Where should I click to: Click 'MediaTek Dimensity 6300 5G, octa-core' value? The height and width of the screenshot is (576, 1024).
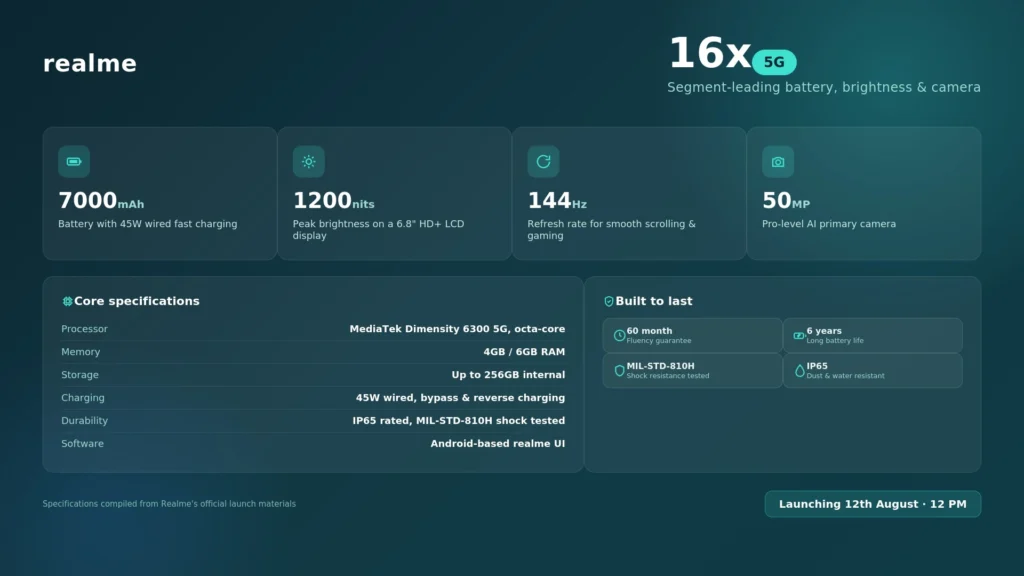coord(457,329)
